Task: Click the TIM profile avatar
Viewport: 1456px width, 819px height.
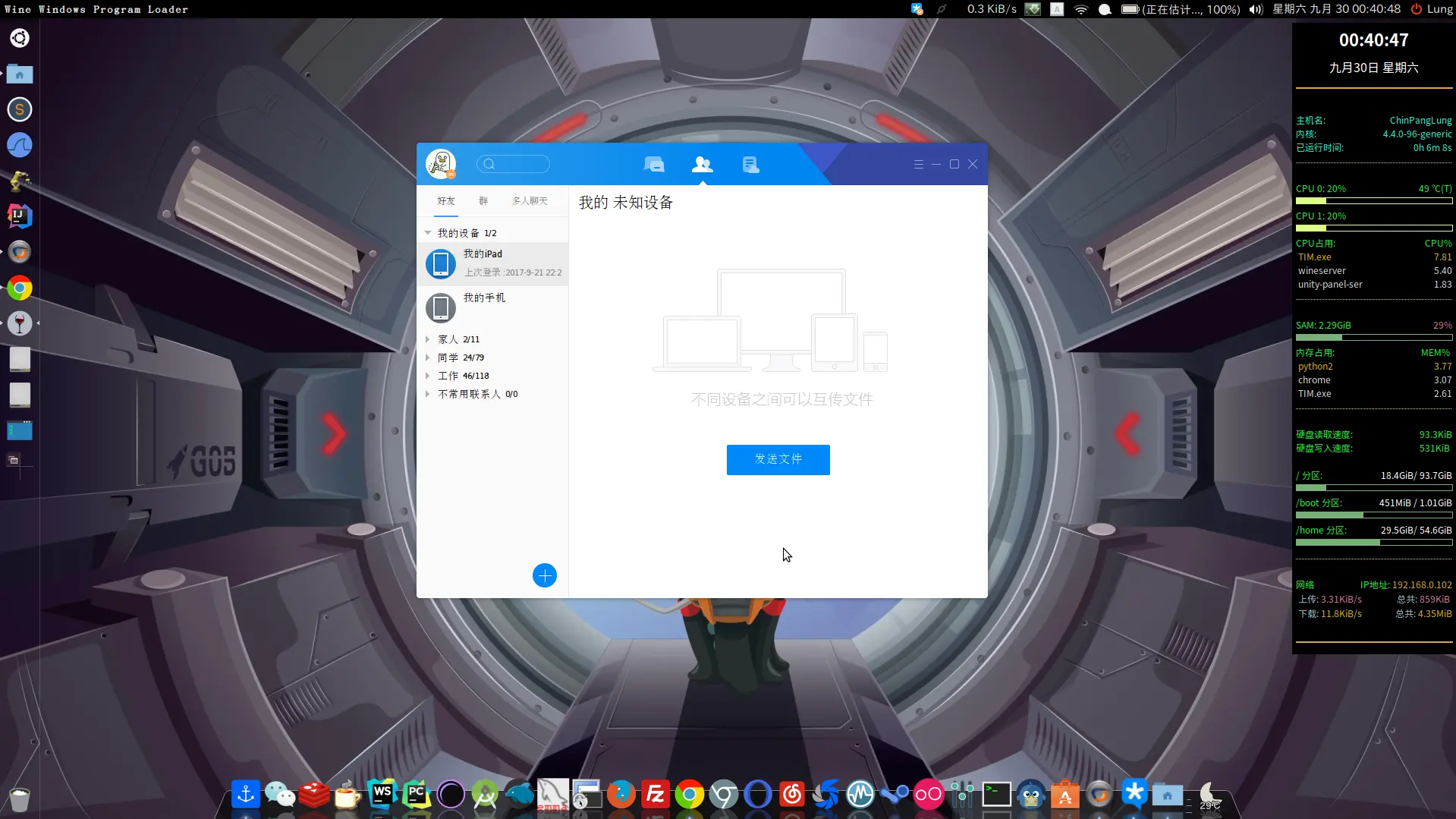Action: click(x=441, y=164)
